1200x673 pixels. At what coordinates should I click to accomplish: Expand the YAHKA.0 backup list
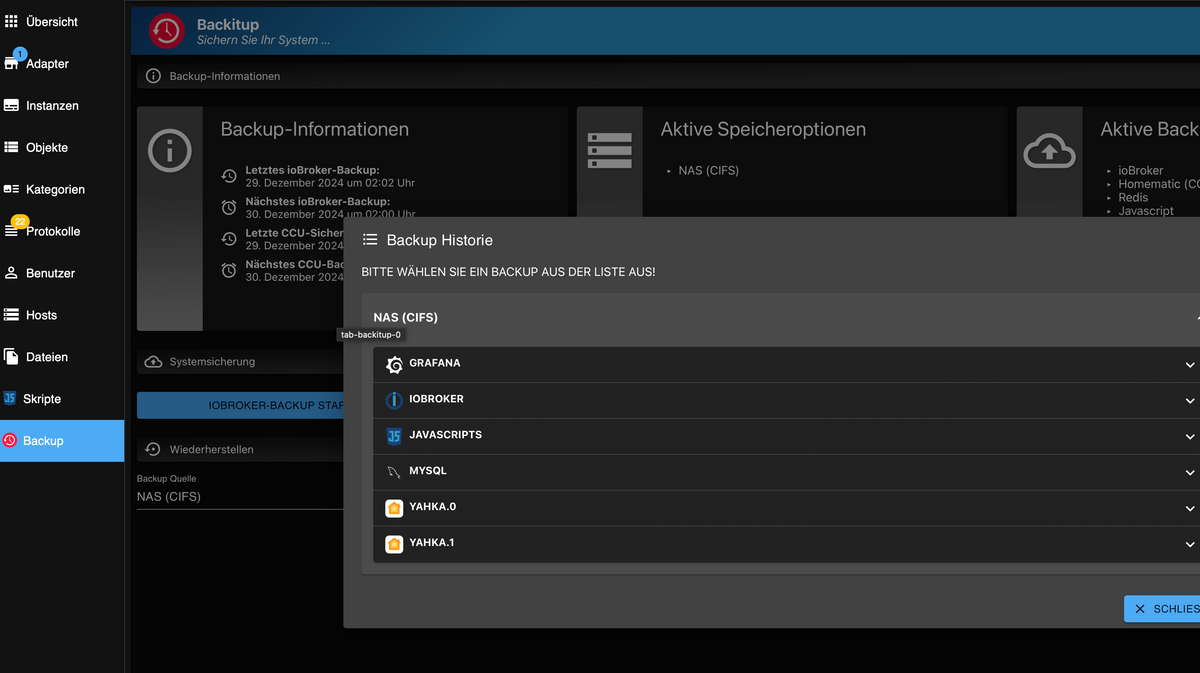click(x=1190, y=509)
